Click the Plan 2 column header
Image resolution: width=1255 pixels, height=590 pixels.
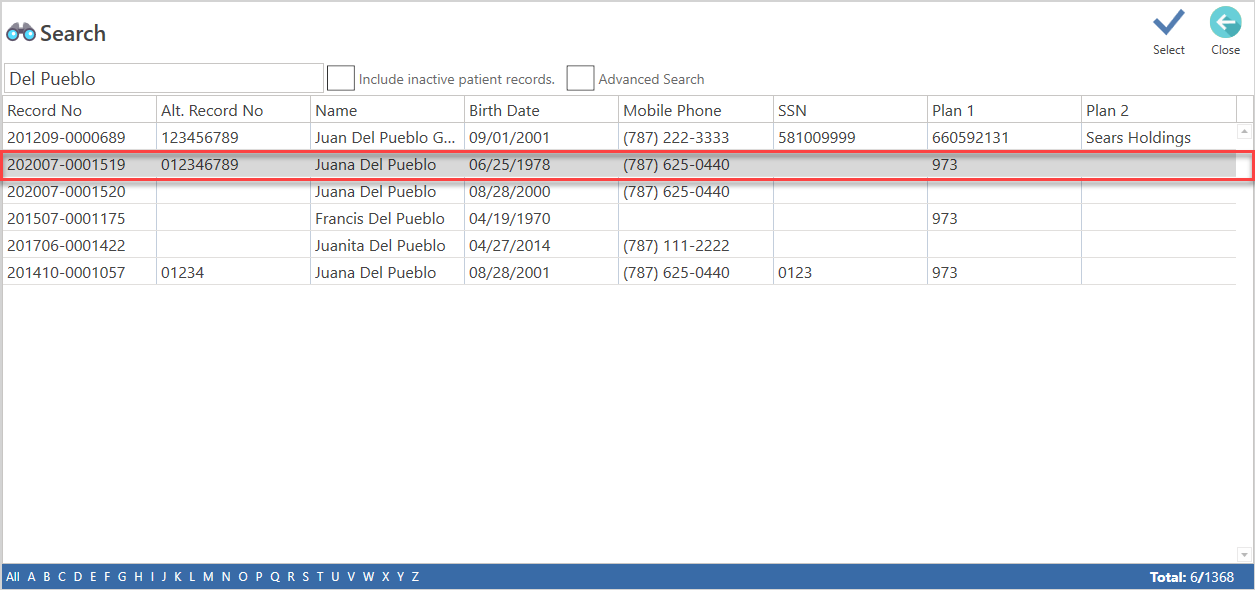1158,110
